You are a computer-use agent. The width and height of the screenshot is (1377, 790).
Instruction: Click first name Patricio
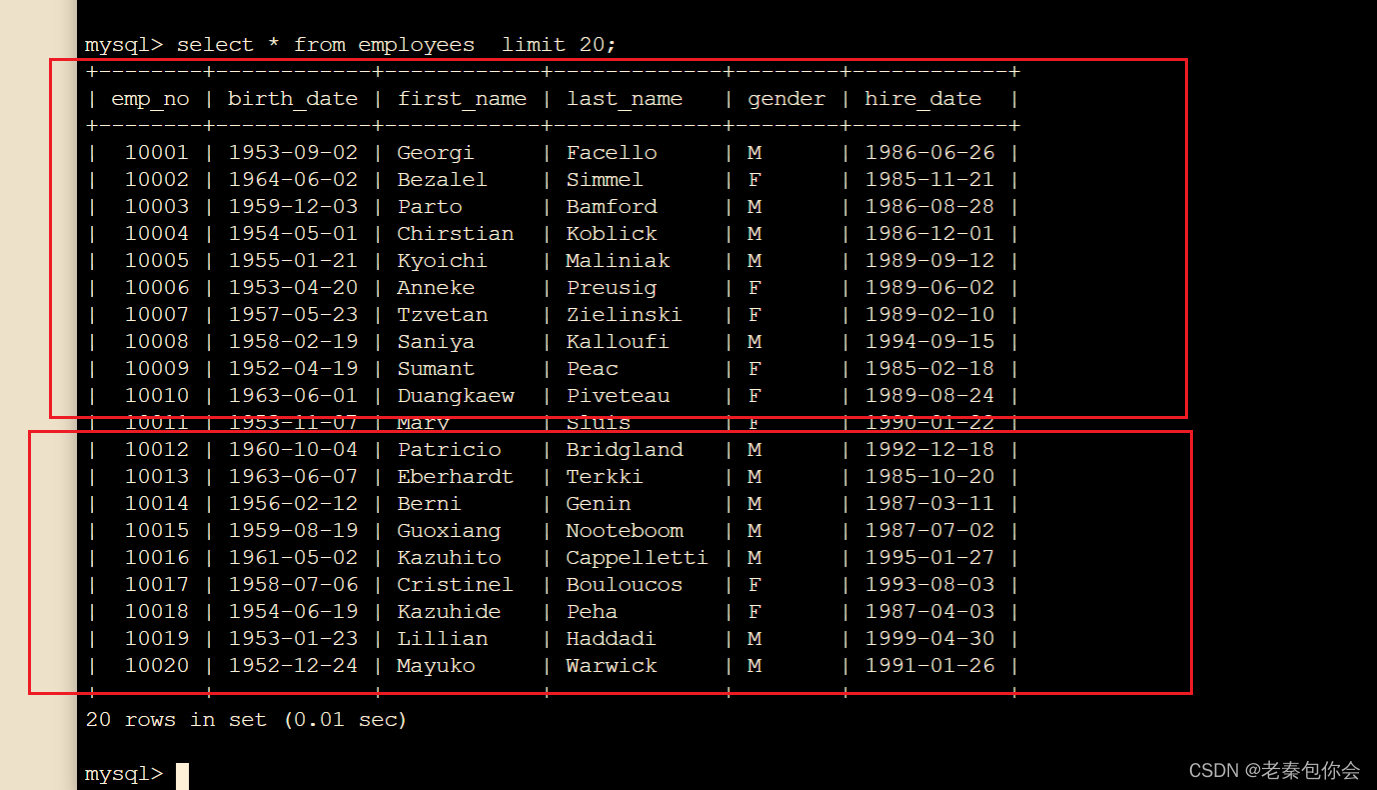click(449, 450)
